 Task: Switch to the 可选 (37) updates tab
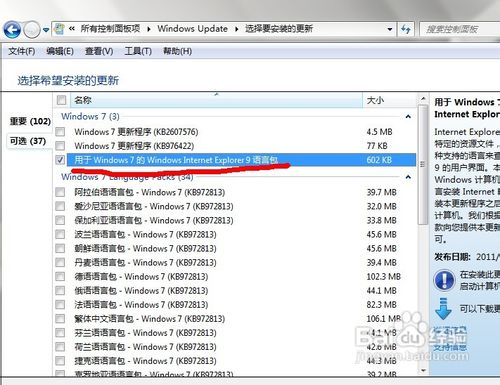pyautogui.click(x=28, y=141)
